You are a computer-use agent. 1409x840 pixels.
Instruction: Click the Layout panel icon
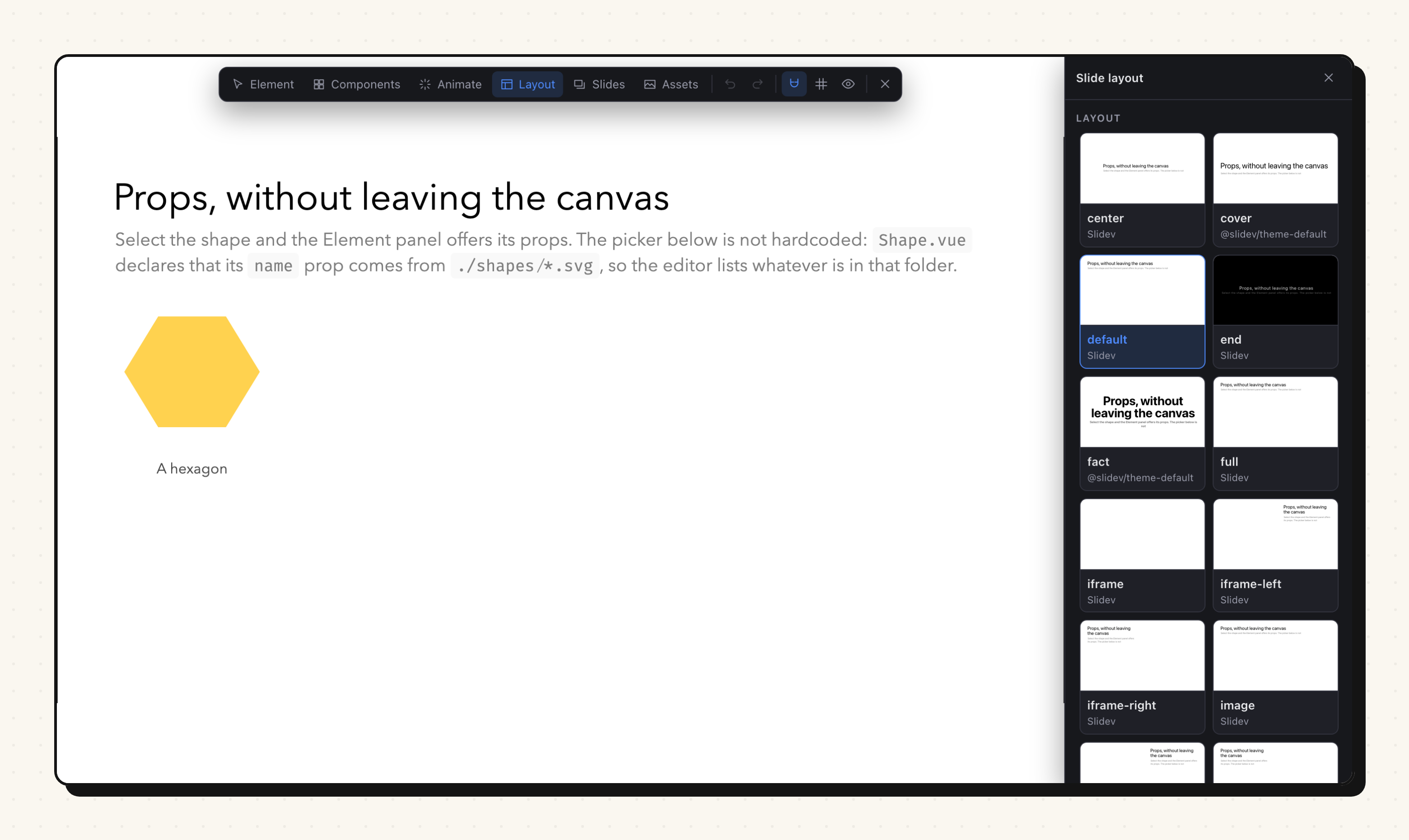coord(506,84)
